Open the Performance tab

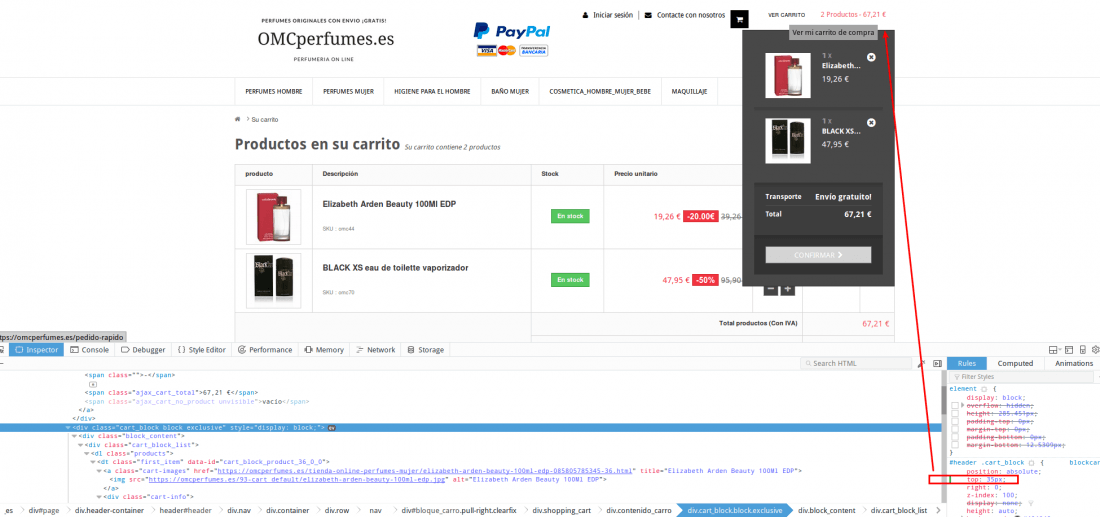coord(265,349)
